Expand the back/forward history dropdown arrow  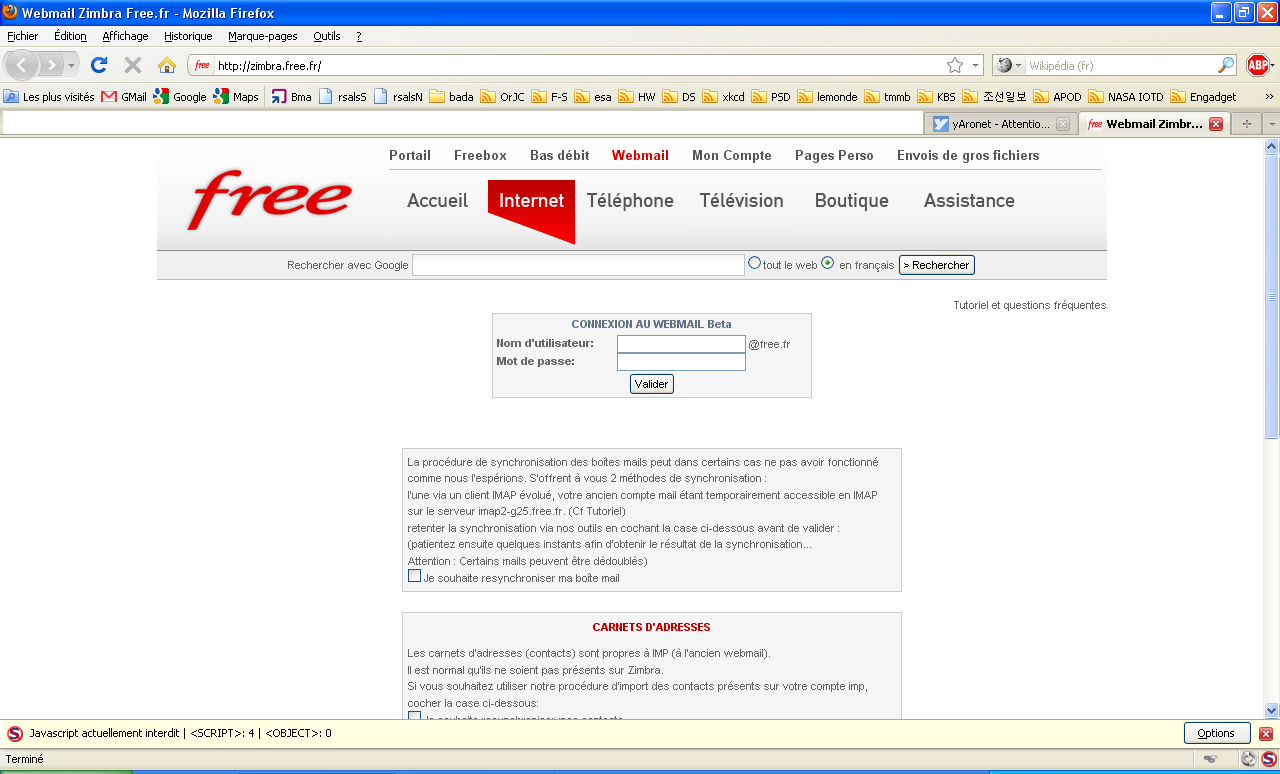(x=71, y=65)
